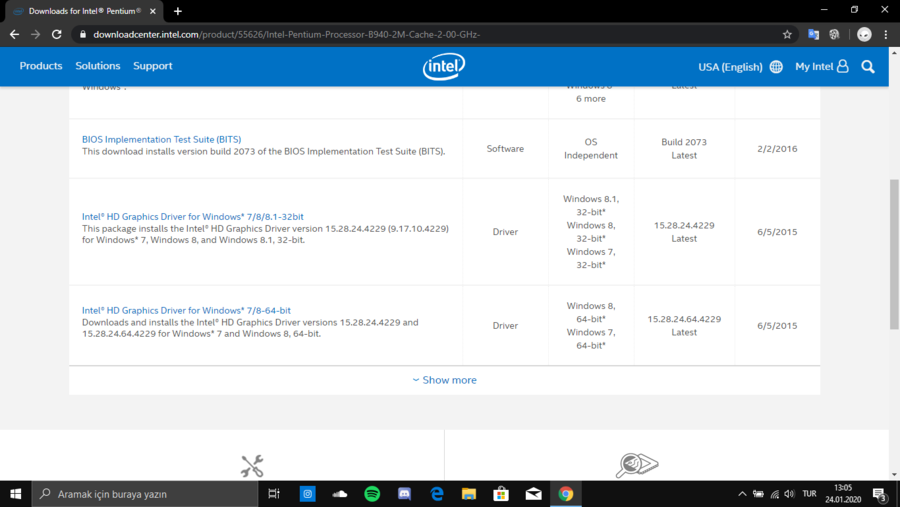Click the magnifier support icon at bottom
The width and height of the screenshot is (900, 507).
(x=637, y=465)
